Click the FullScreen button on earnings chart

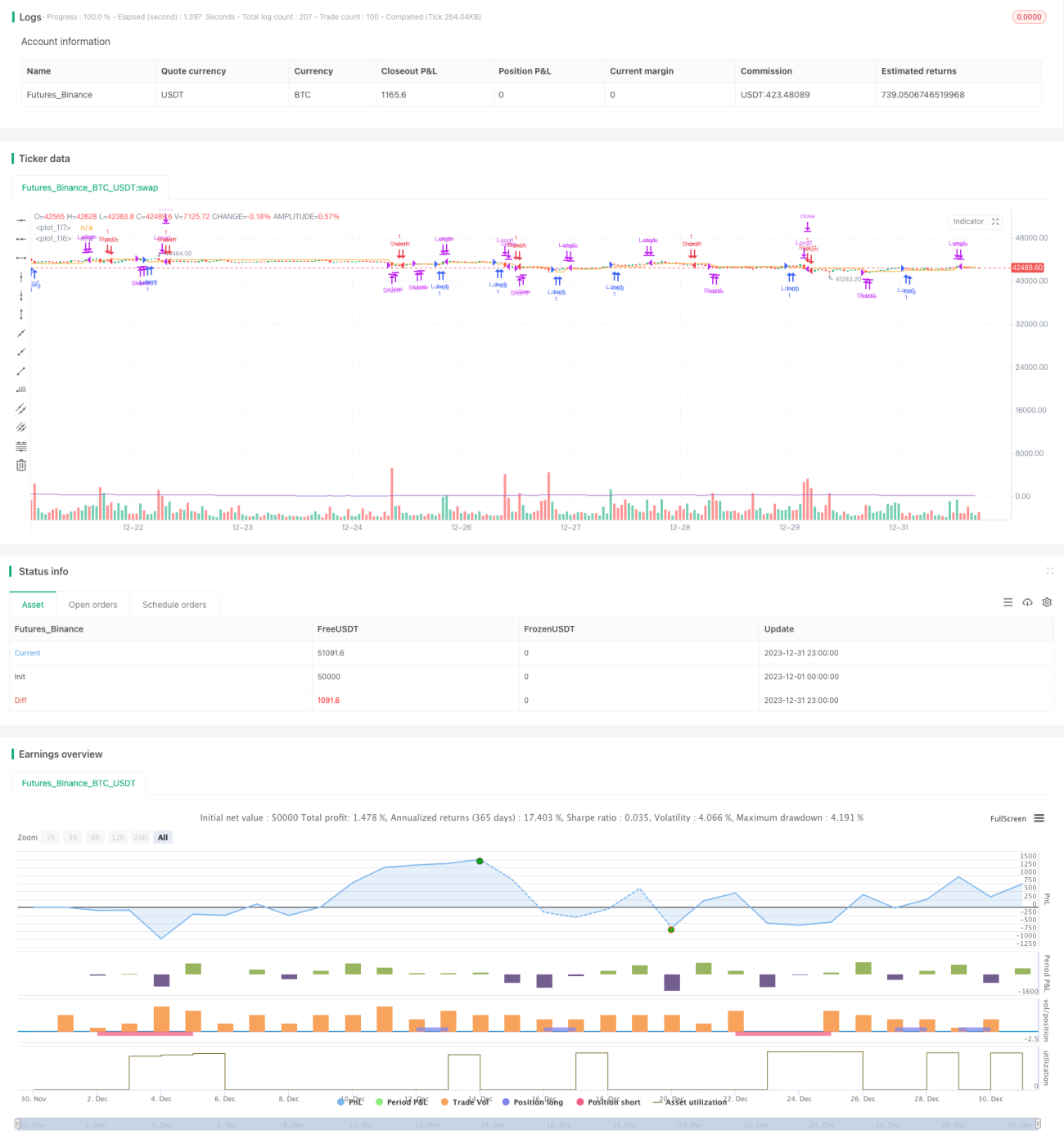1008,818
